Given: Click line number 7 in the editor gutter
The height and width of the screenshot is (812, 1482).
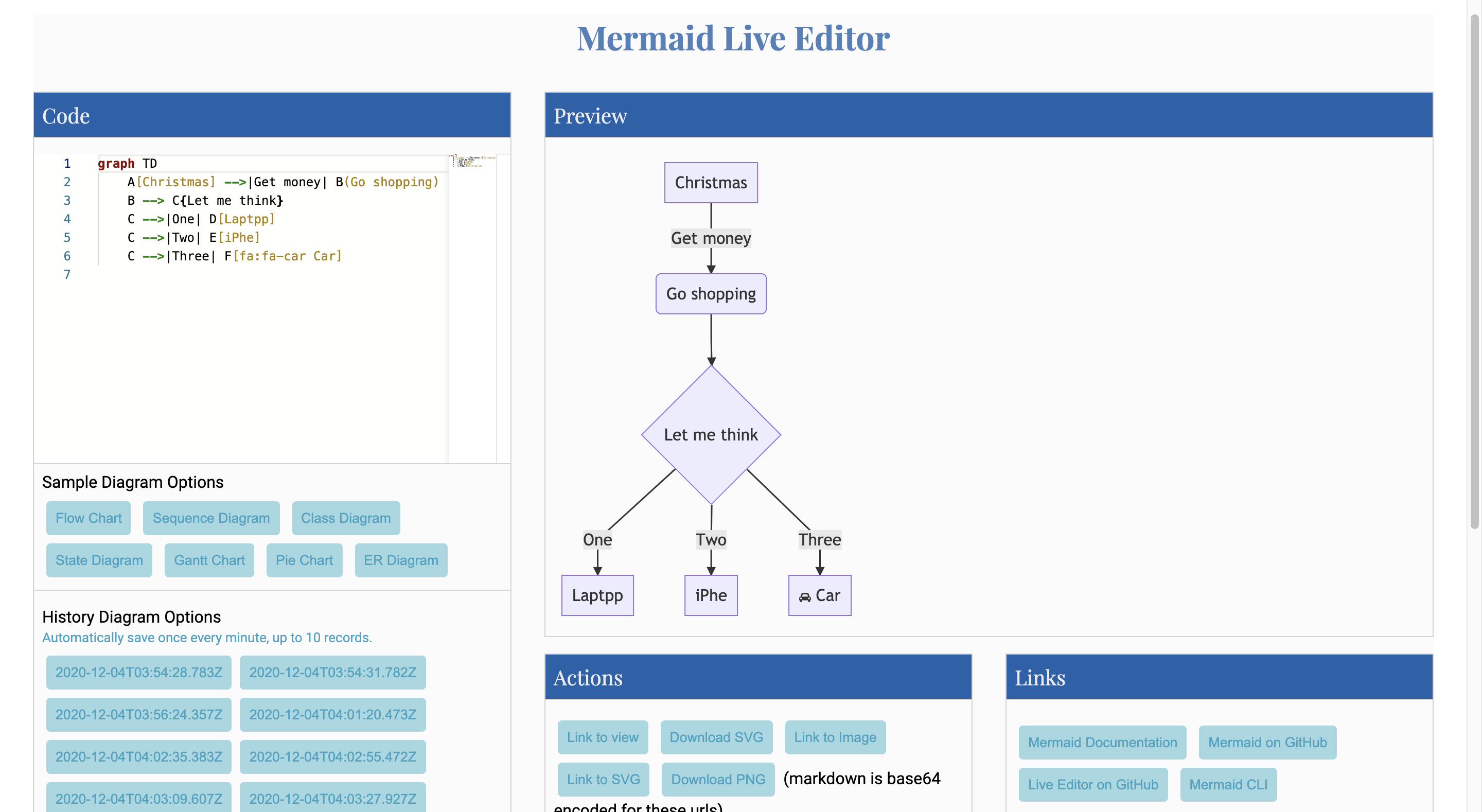Looking at the screenshot, I should (67, 274).
